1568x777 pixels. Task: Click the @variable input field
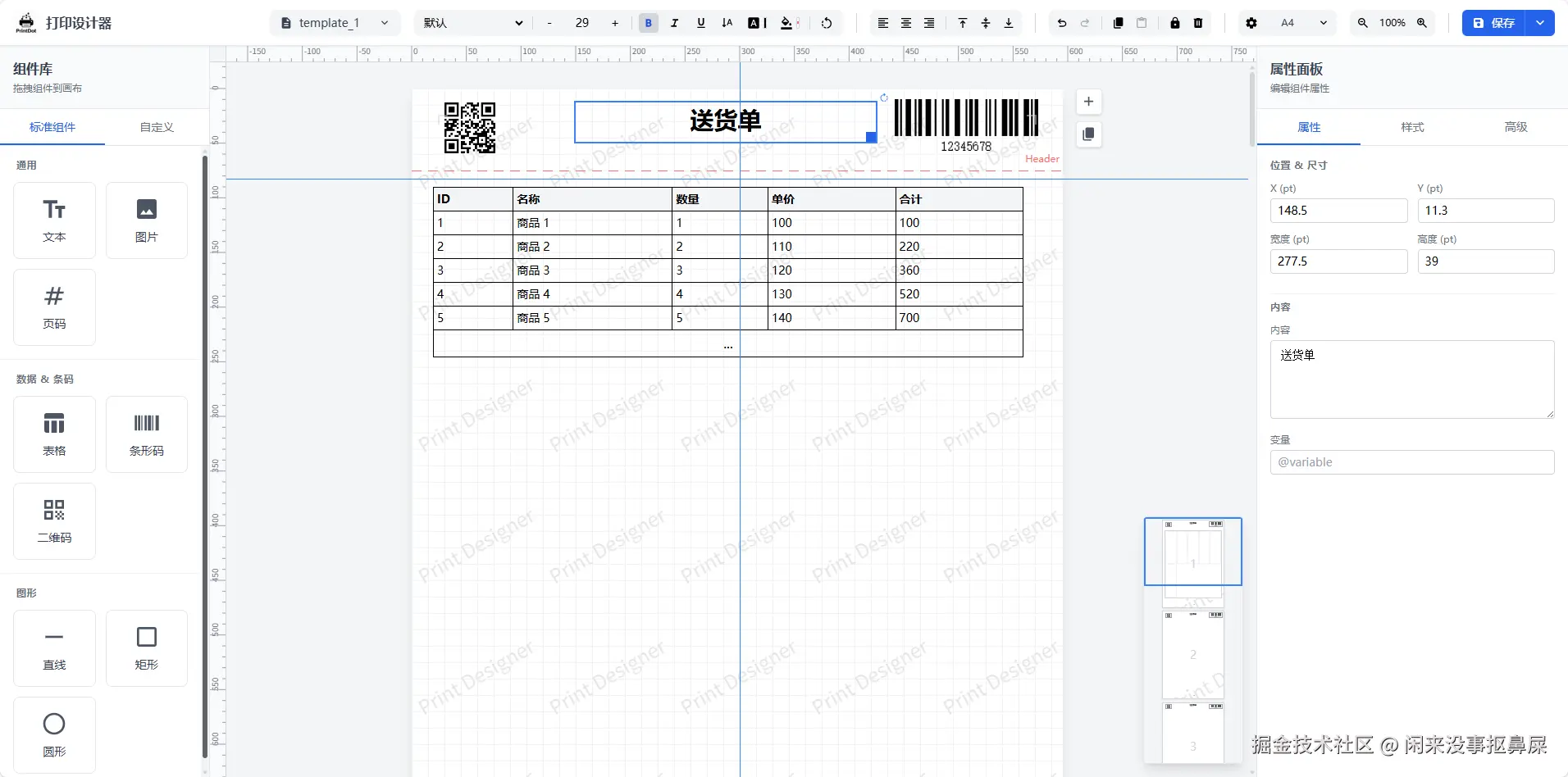point(1412,462)
